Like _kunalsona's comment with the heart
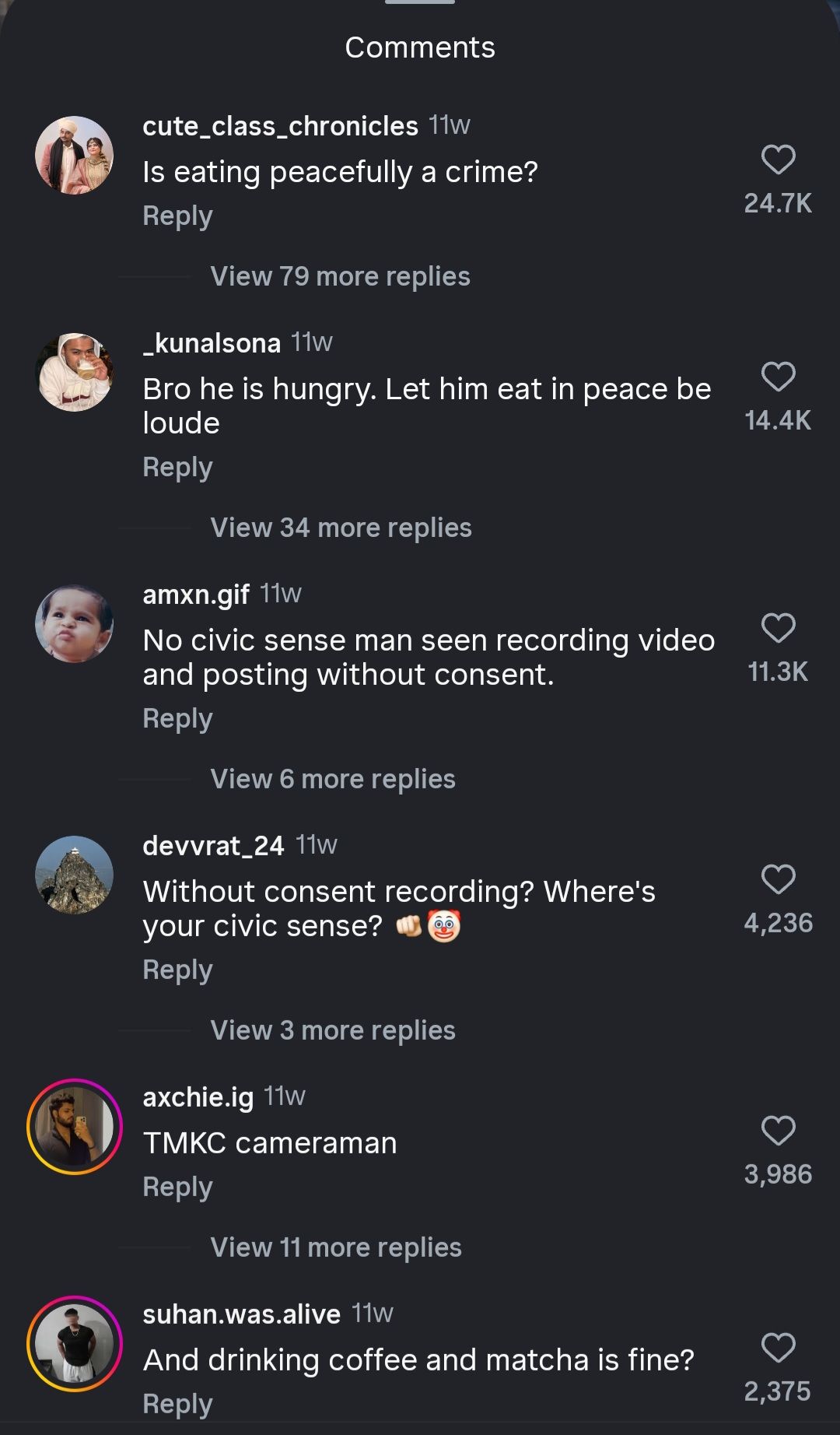Screen dimensions: 840x1435 pos(778,377)
